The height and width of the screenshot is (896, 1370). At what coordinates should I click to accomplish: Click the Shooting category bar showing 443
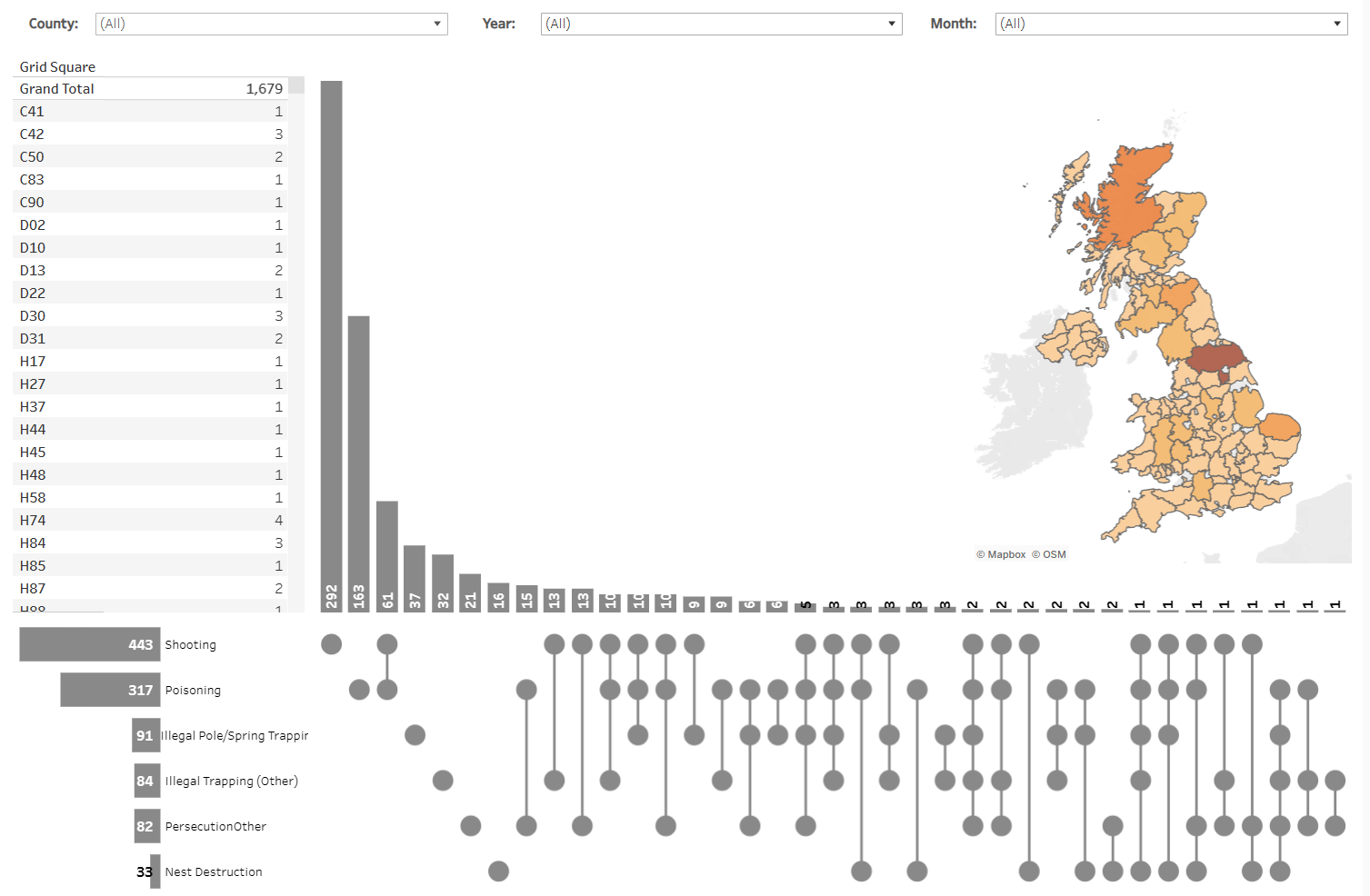(x=89, y=644)
